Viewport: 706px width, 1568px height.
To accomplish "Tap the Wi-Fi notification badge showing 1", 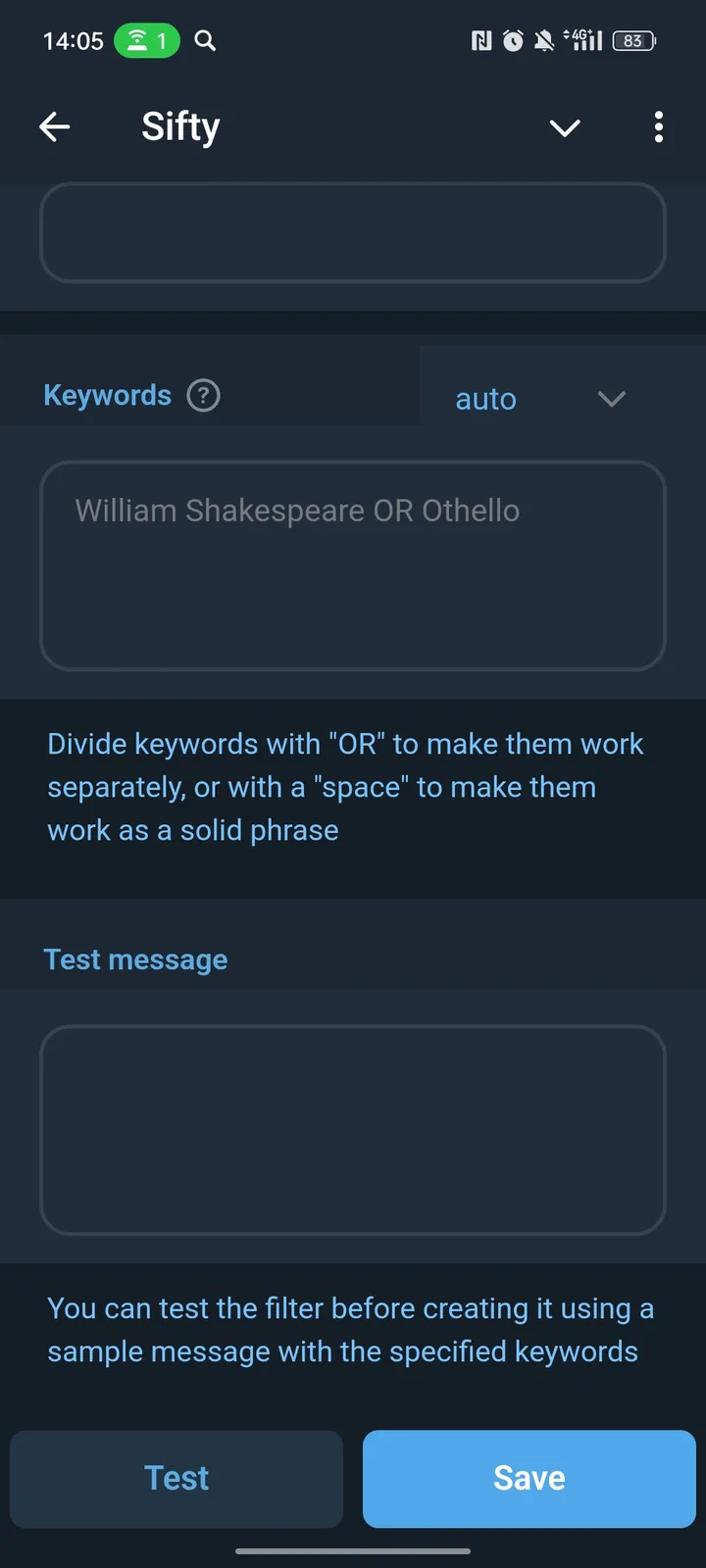I will [147, 41].
